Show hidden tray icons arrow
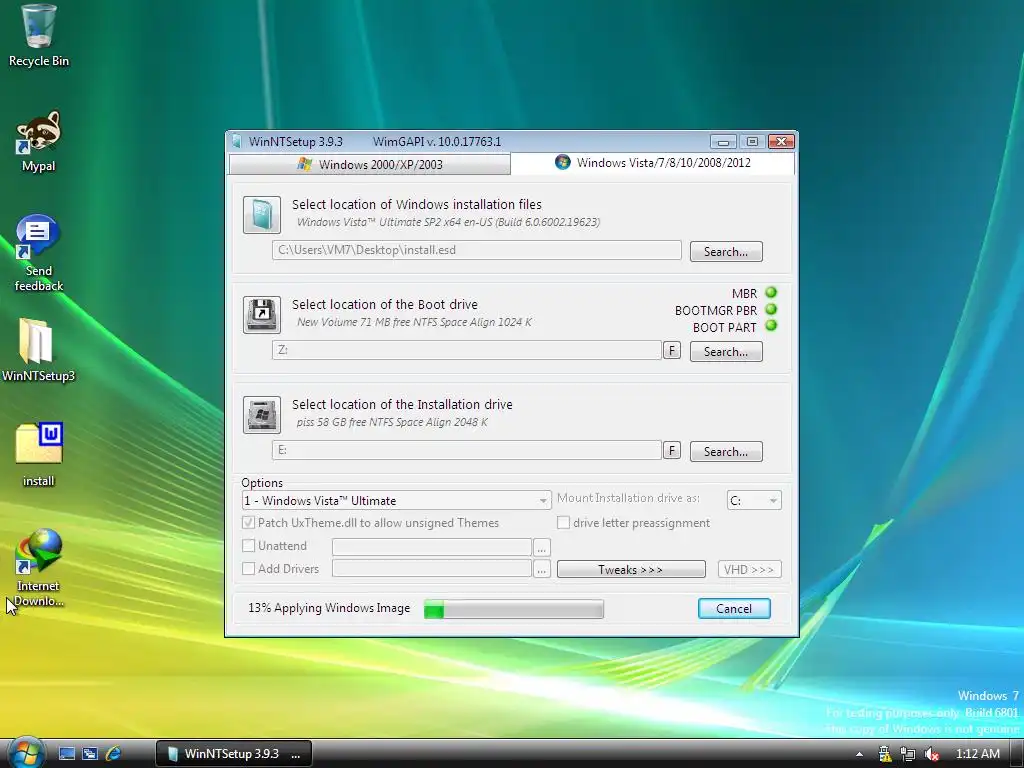The image size is (1024, 768). click(x=859, y=754)
